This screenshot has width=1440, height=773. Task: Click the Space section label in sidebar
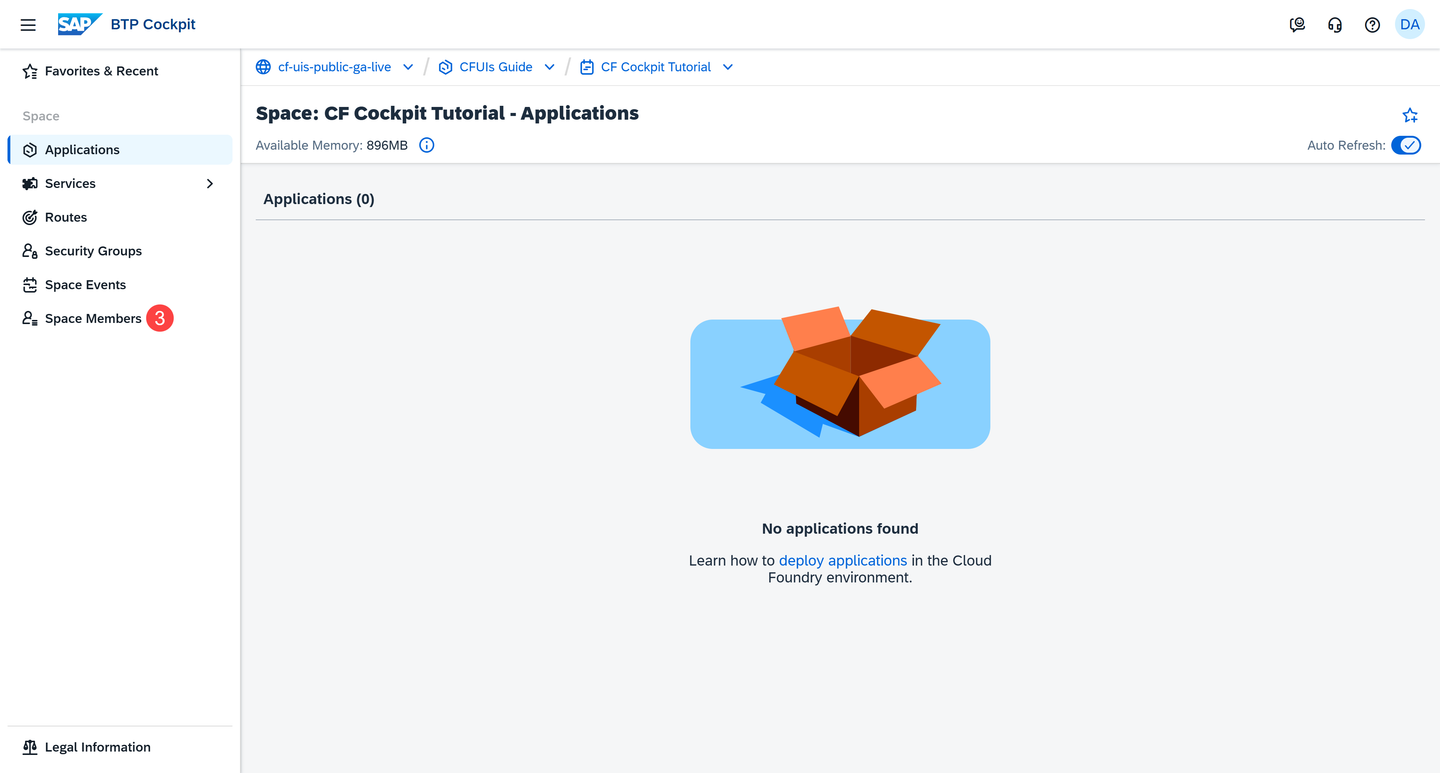(x=41, y=116)
